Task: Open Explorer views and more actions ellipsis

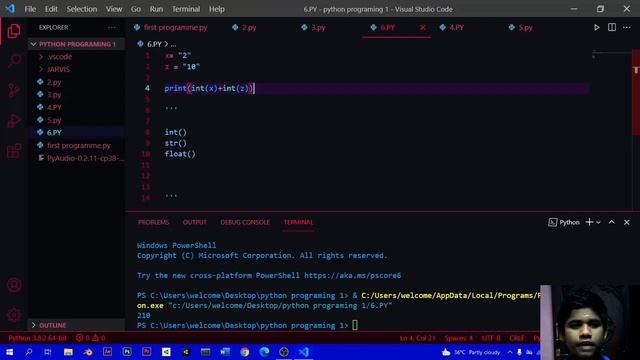Action: pyautogui.click(x=111, y=27)
